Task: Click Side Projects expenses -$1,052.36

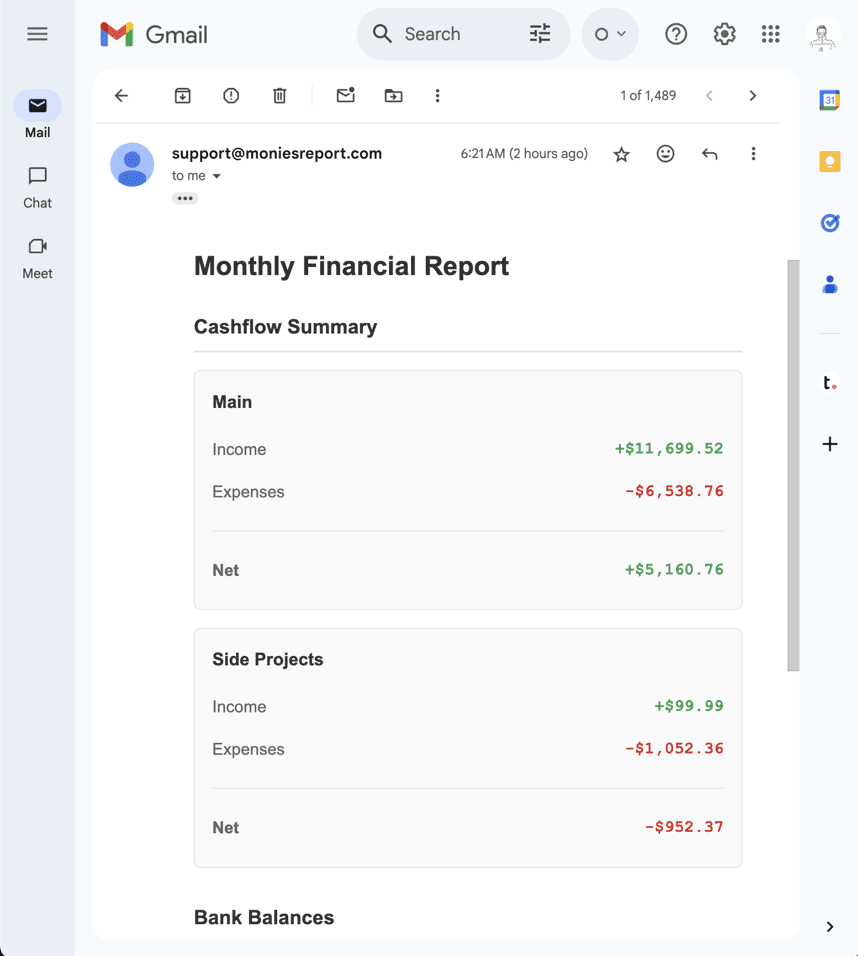Action: (674, 749)
